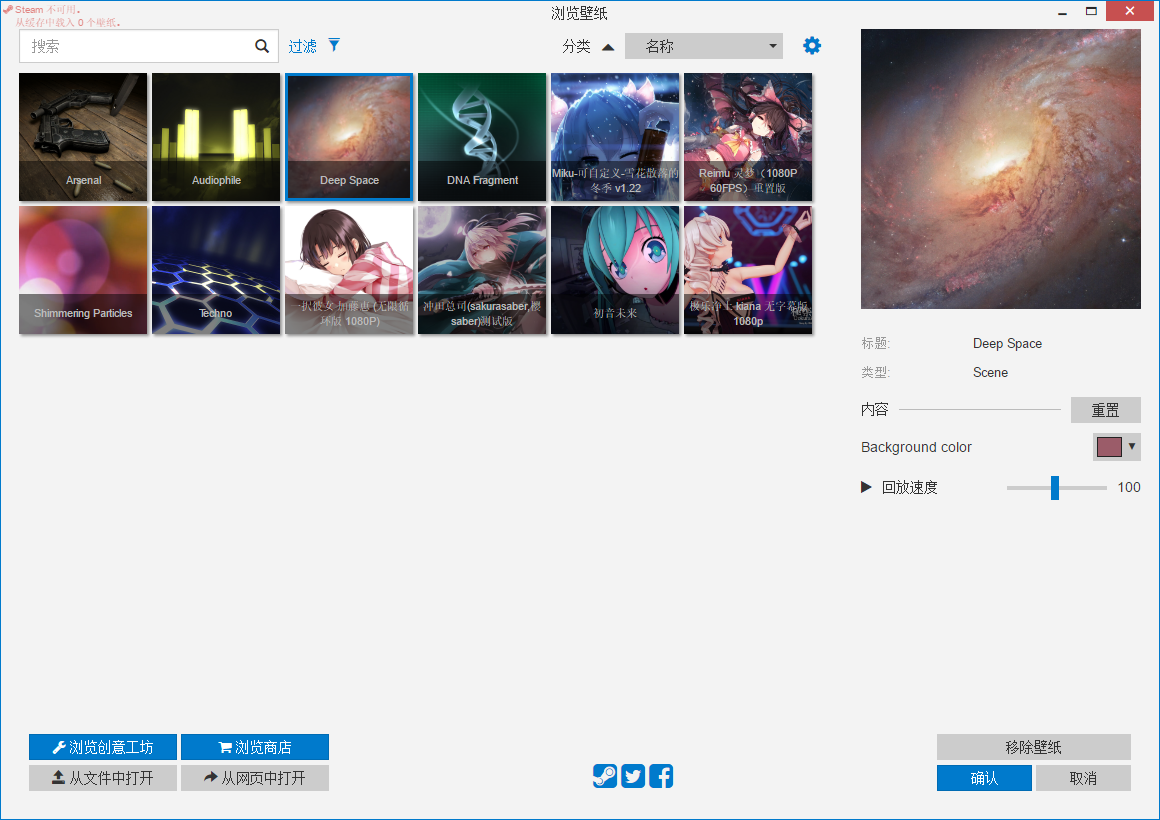Open the Facebook social icon
Image resolution: width=1160 pixels, height=820 pixels.
point(661,776)
